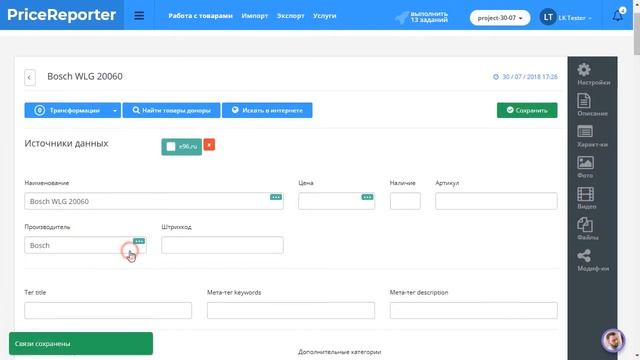Open the Настройки gear sidebar icon

point(584,70)
